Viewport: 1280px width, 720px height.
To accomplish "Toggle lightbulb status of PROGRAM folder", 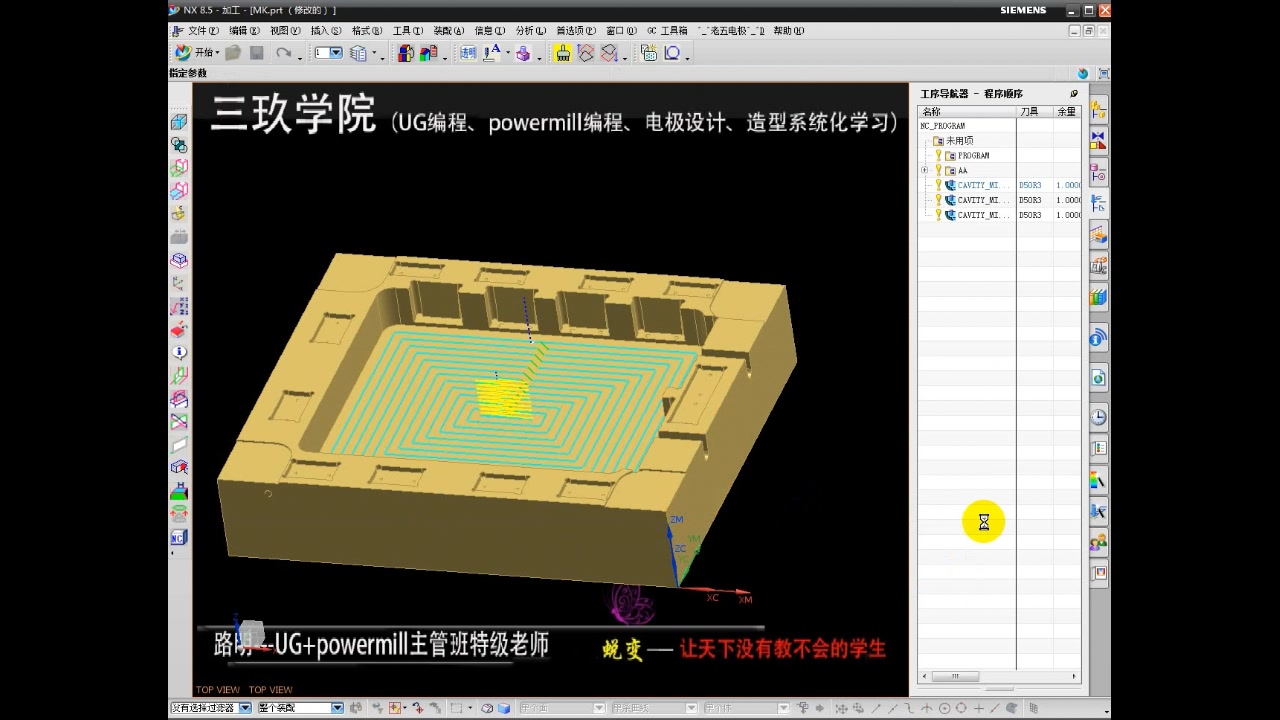I will 939,156.
